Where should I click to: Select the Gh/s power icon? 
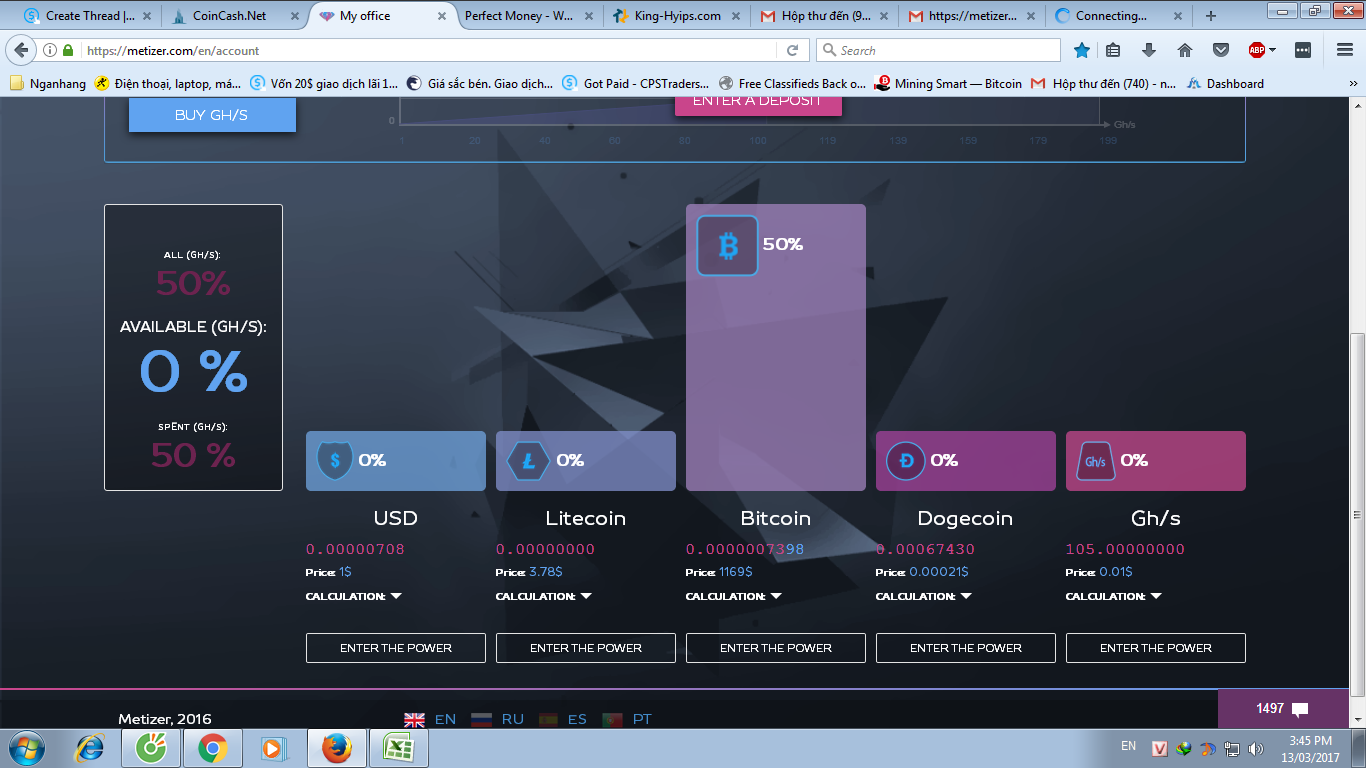(1095, 461)
